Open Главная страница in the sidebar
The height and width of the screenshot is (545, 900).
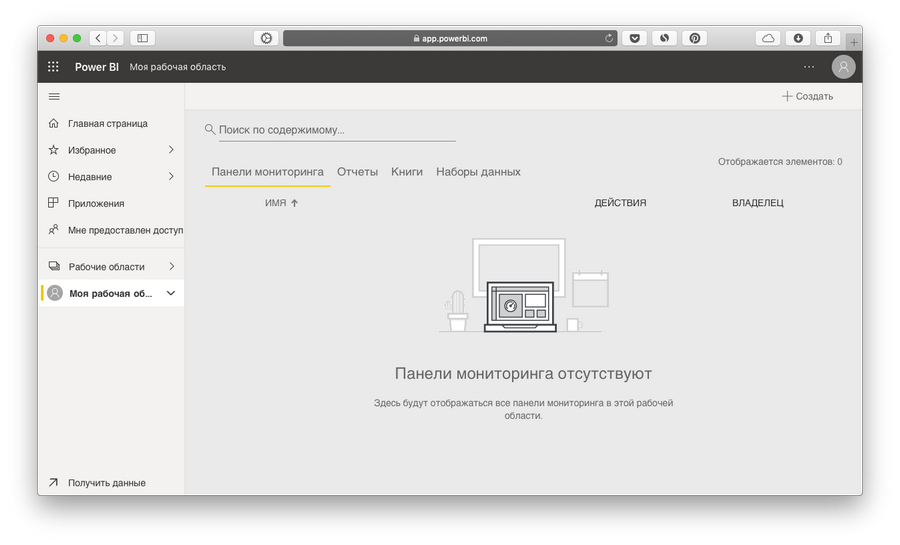[x=107, y=123]
